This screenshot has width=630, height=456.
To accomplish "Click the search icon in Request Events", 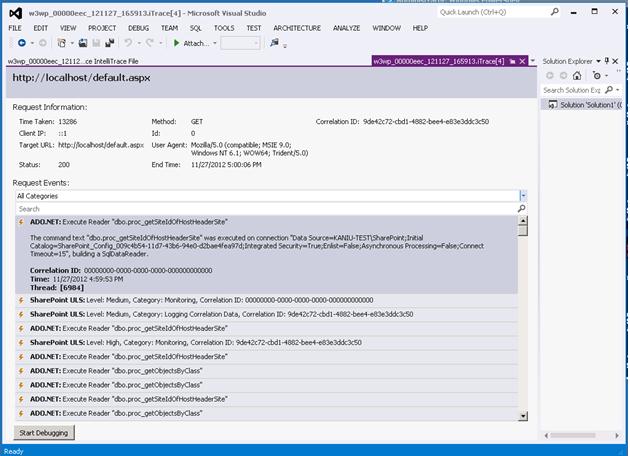I will (521, 209).
